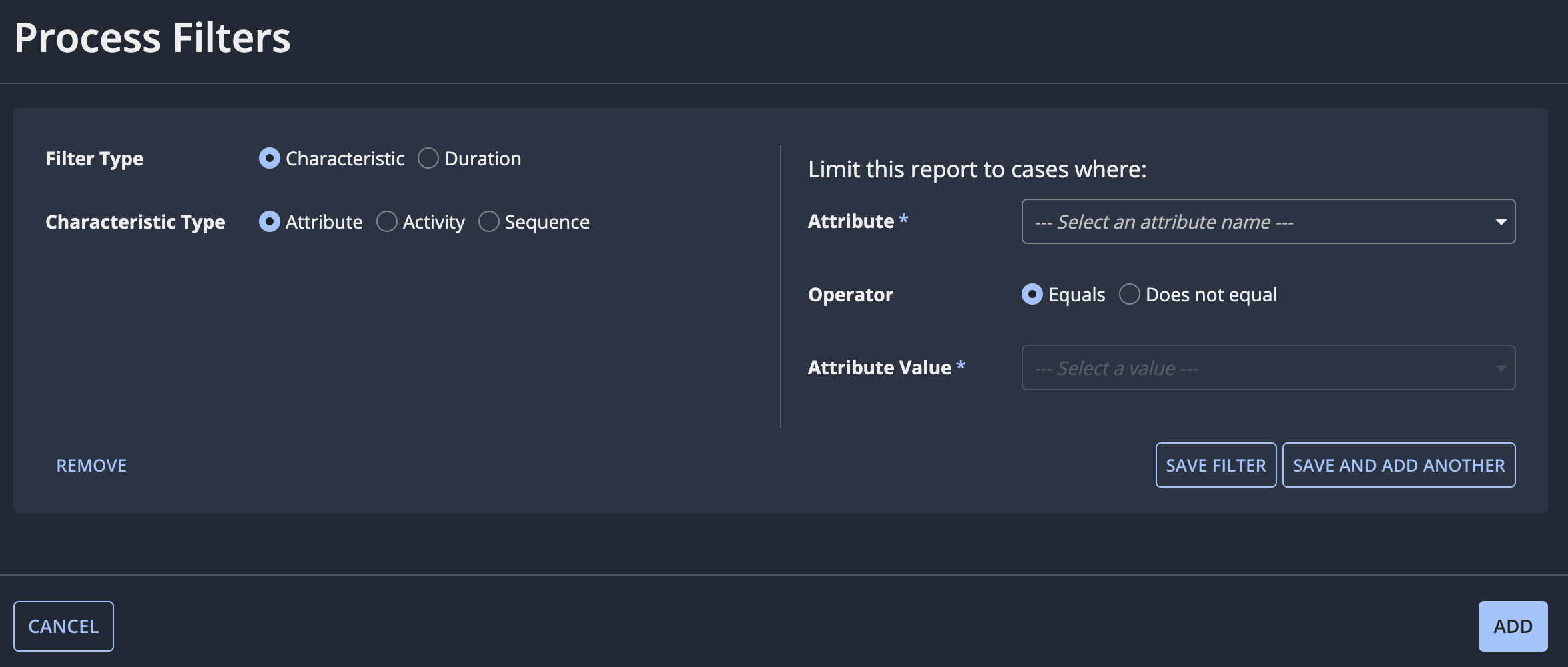Screen dimensions: 1568x667
Task: Pick the Sequence characteristic type
Action: [488, 221]
